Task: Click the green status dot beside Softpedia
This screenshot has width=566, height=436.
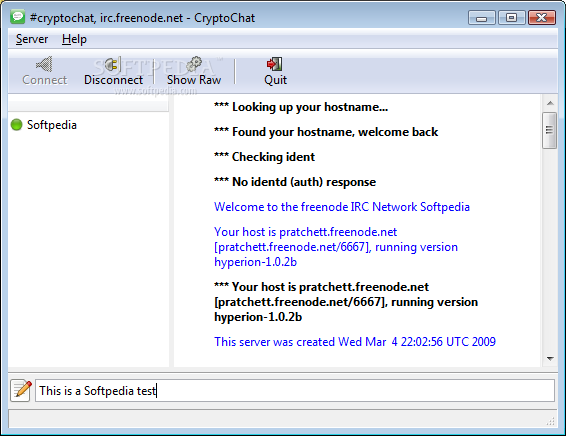Action: tap(17, 125)
